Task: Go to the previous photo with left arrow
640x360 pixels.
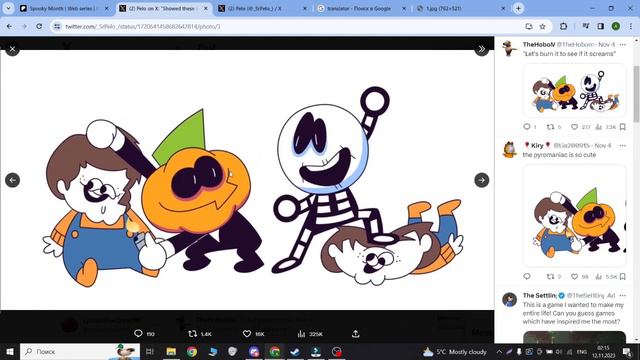Action: 12,180
